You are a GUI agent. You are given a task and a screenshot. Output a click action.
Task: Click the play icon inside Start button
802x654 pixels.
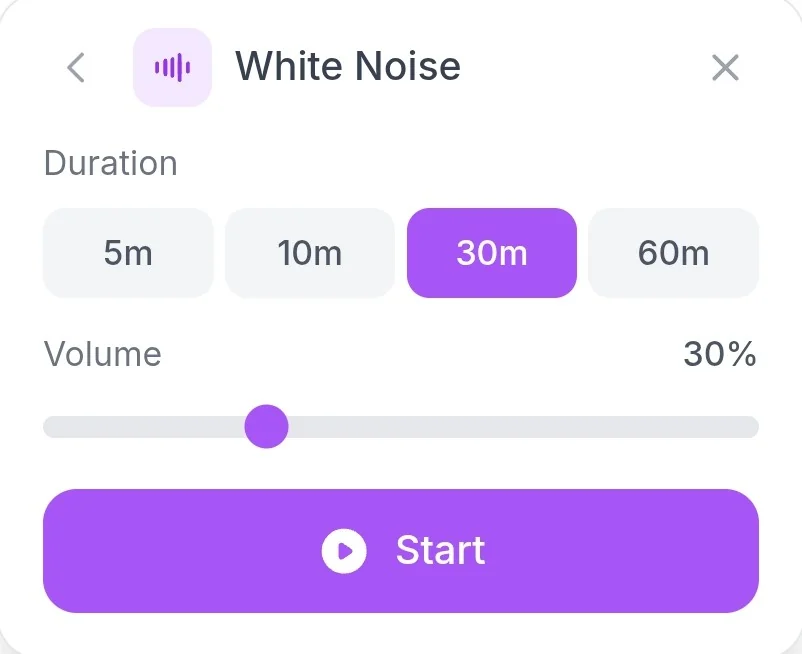tap(344, 551)
